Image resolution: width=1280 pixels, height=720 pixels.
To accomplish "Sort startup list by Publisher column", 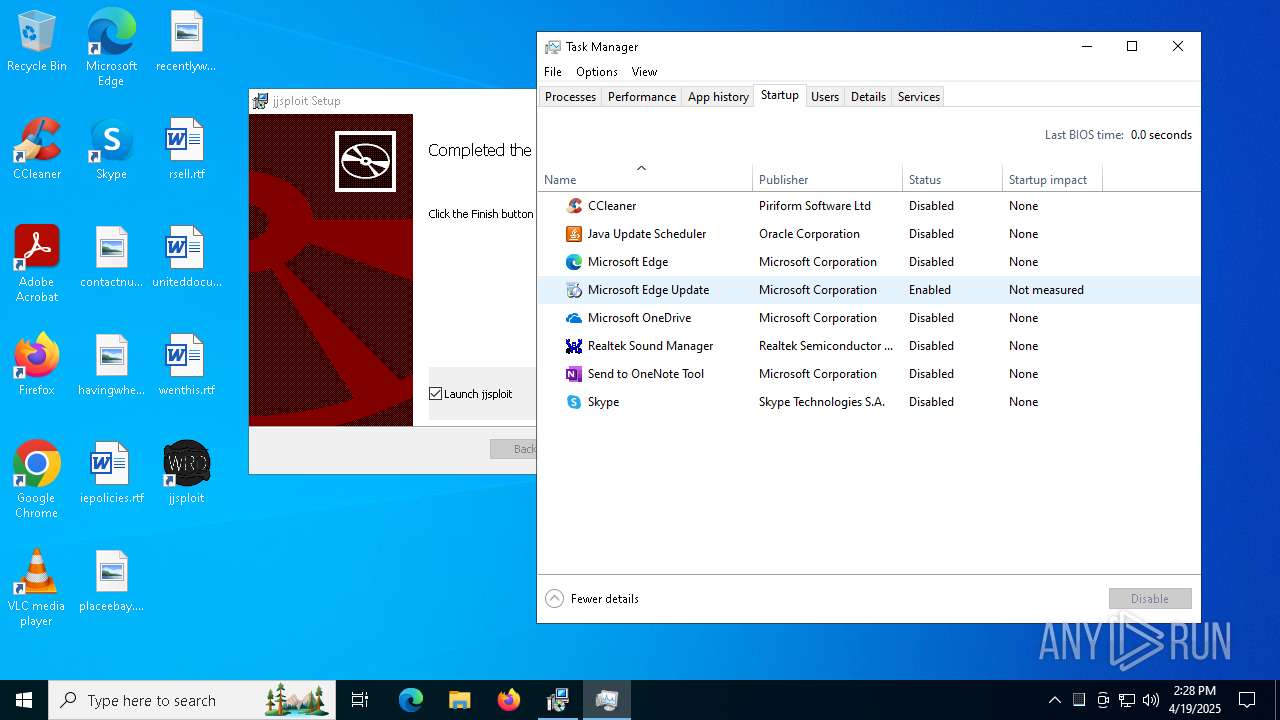I will pyautogui.click(x=828, y=180).
